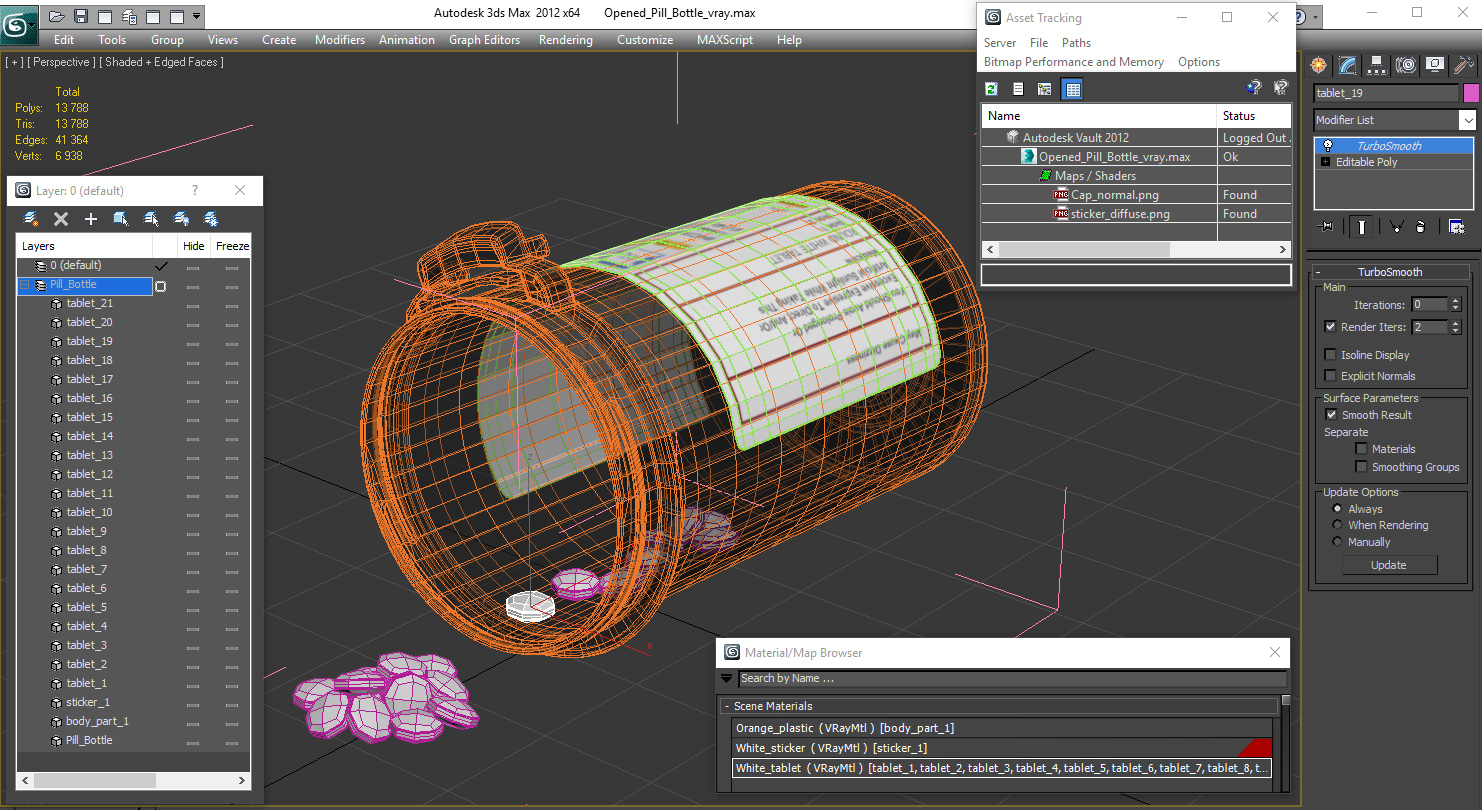The height and width of the screenshot is (810, 1482).
Task: Click the Search by Name field
Action: 1011,679
